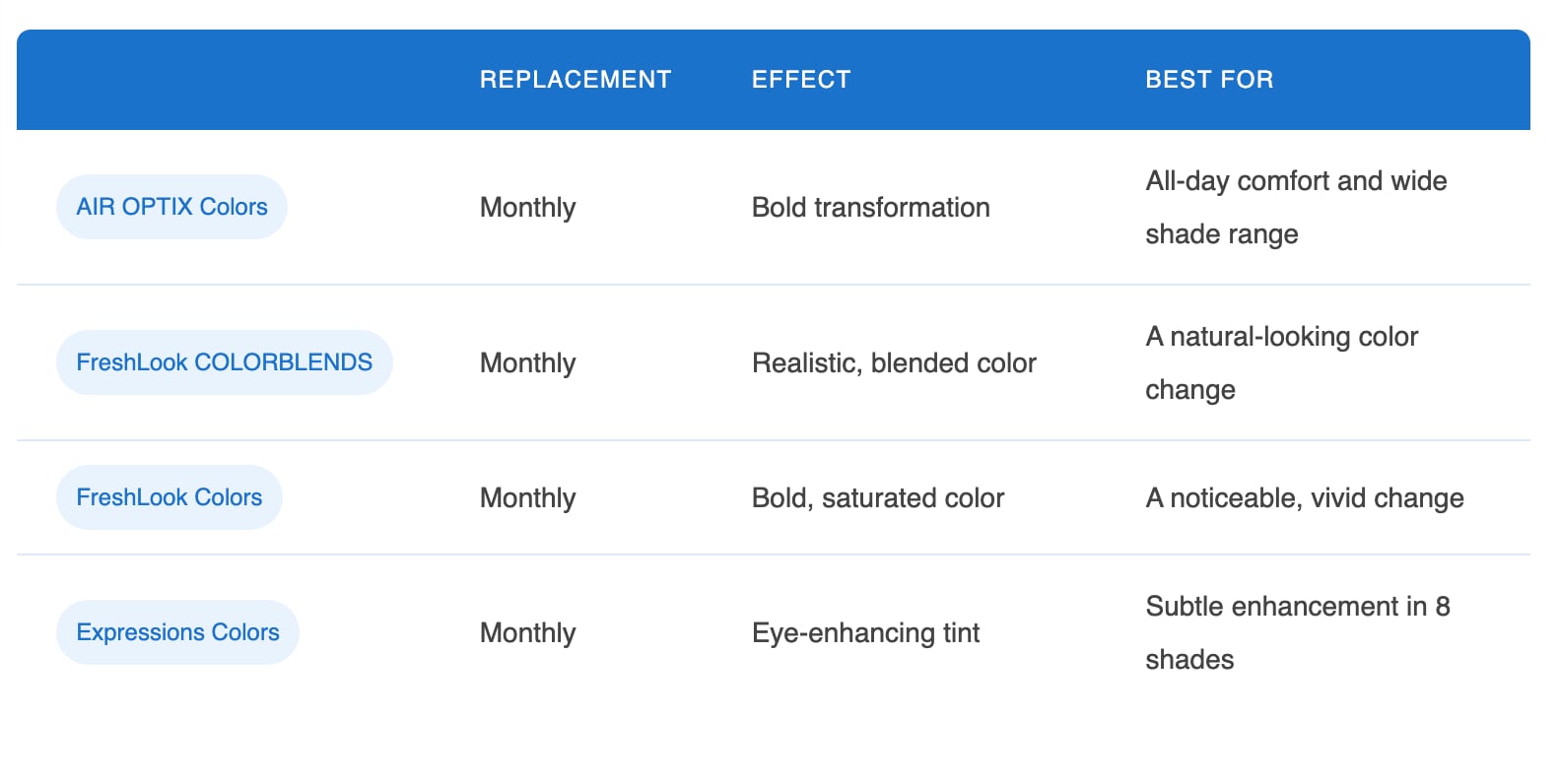Click the REPLACEMENT column header
1559x784 pixels.
576,80
